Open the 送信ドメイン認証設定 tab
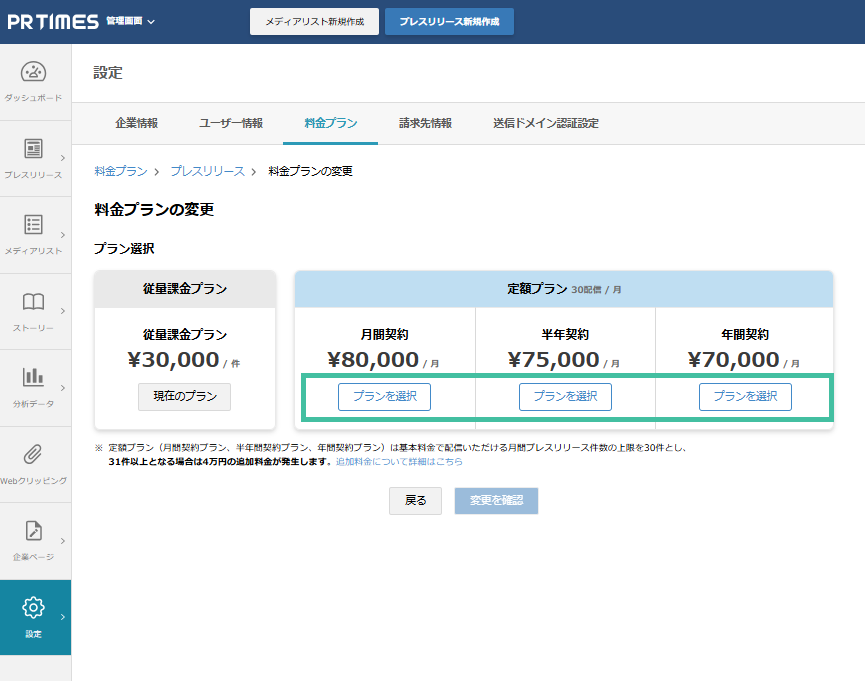The width and height of the screenshot is (865, 681). tap(546, 123)
